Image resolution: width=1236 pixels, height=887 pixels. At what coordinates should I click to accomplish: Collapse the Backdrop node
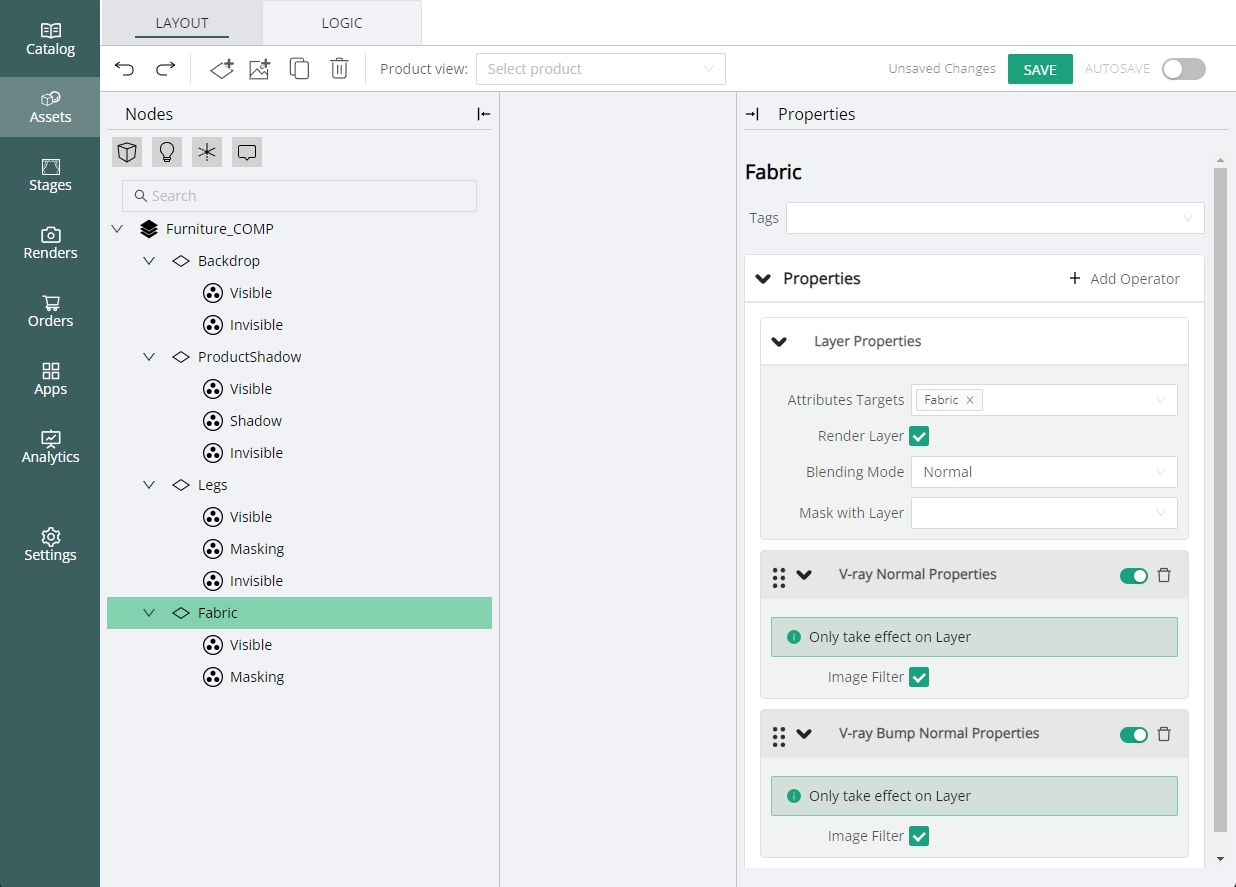coord(149,261)
